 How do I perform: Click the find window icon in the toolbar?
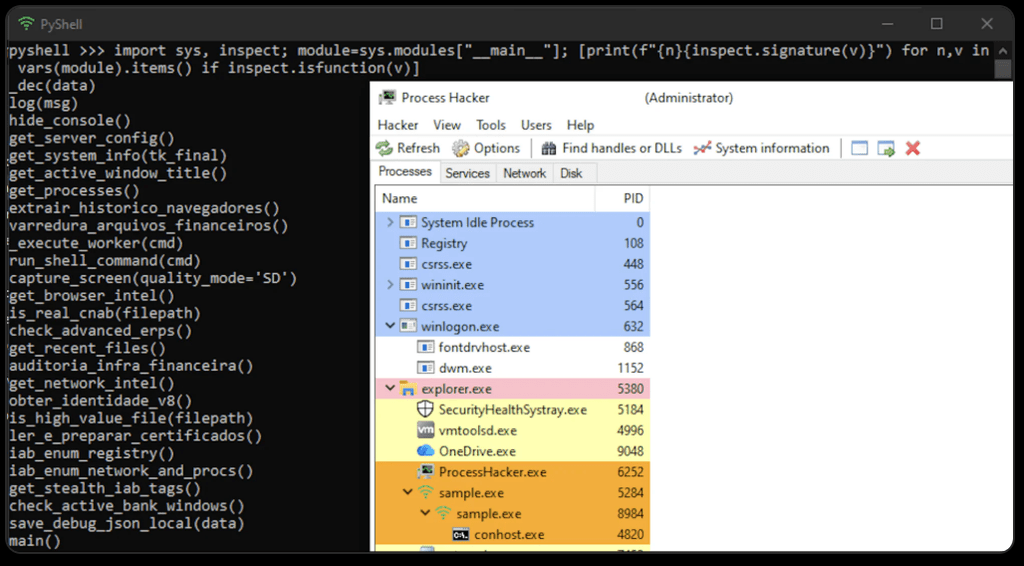pyautogui.click(x=859, y=149)
